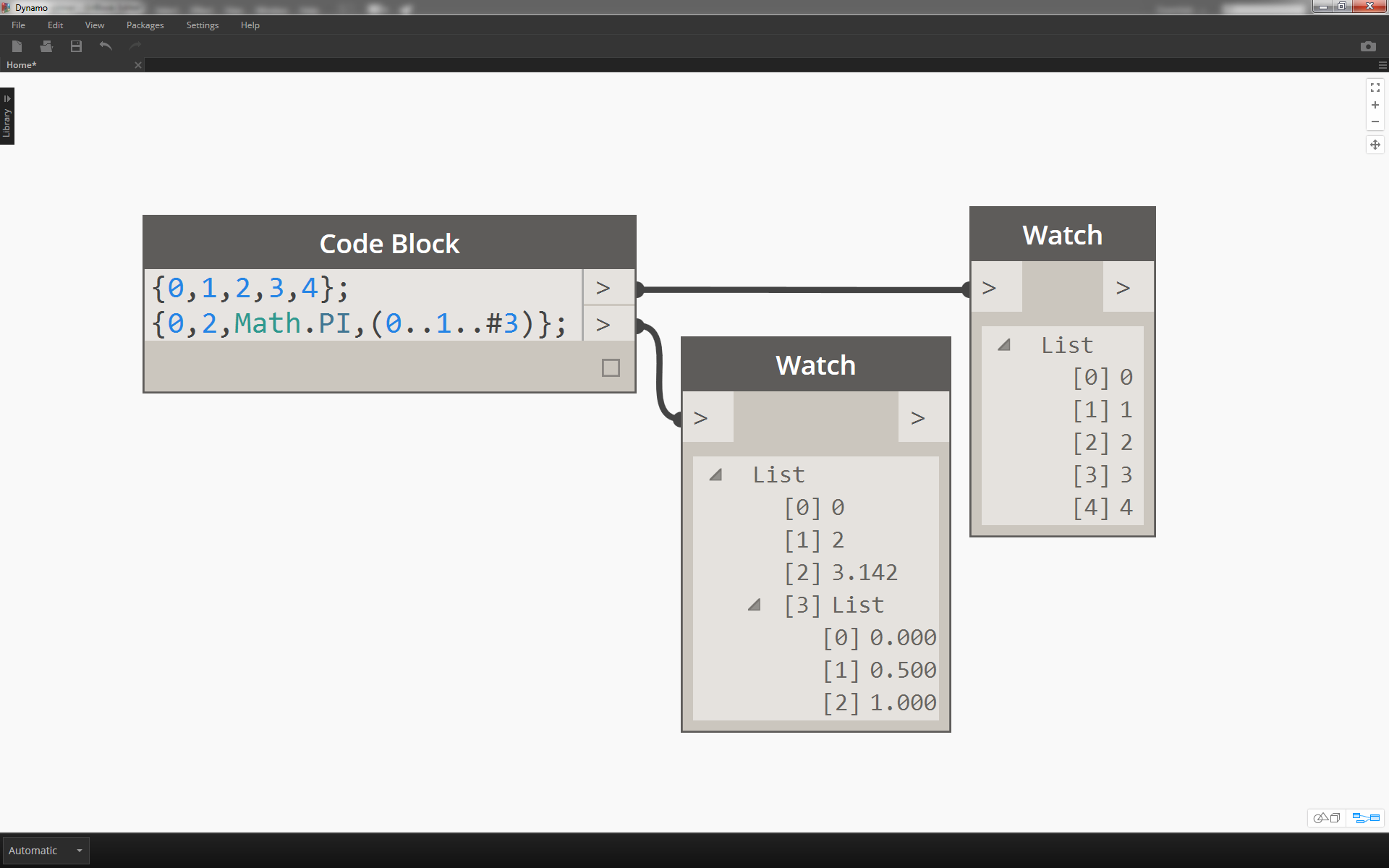Click the New file toolbar icon
The image size is (1389, 868).
17,46
